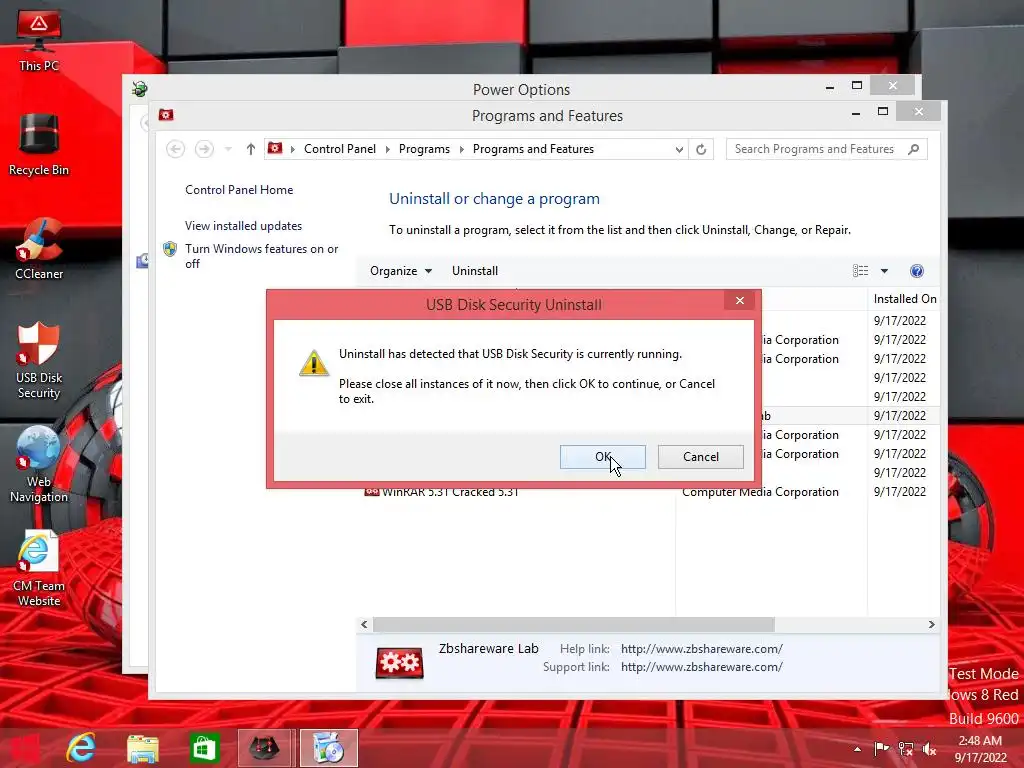1024x768 pixels.
Task: Launch CCleaner from the desktop
Action: [x=39, y=249]
